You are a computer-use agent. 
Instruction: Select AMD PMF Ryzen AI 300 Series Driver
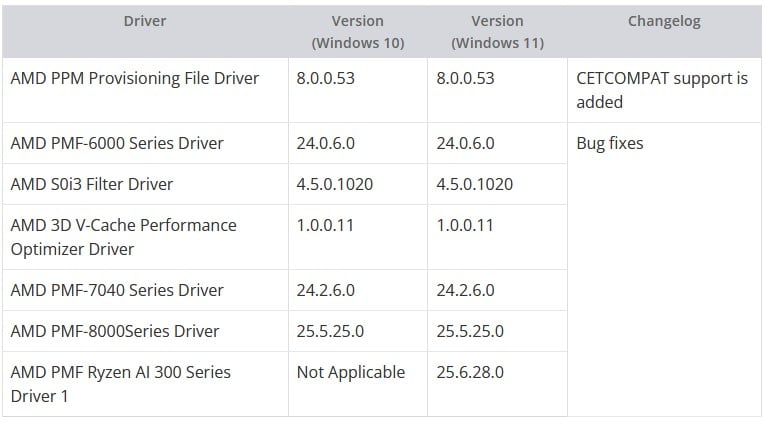120,384
